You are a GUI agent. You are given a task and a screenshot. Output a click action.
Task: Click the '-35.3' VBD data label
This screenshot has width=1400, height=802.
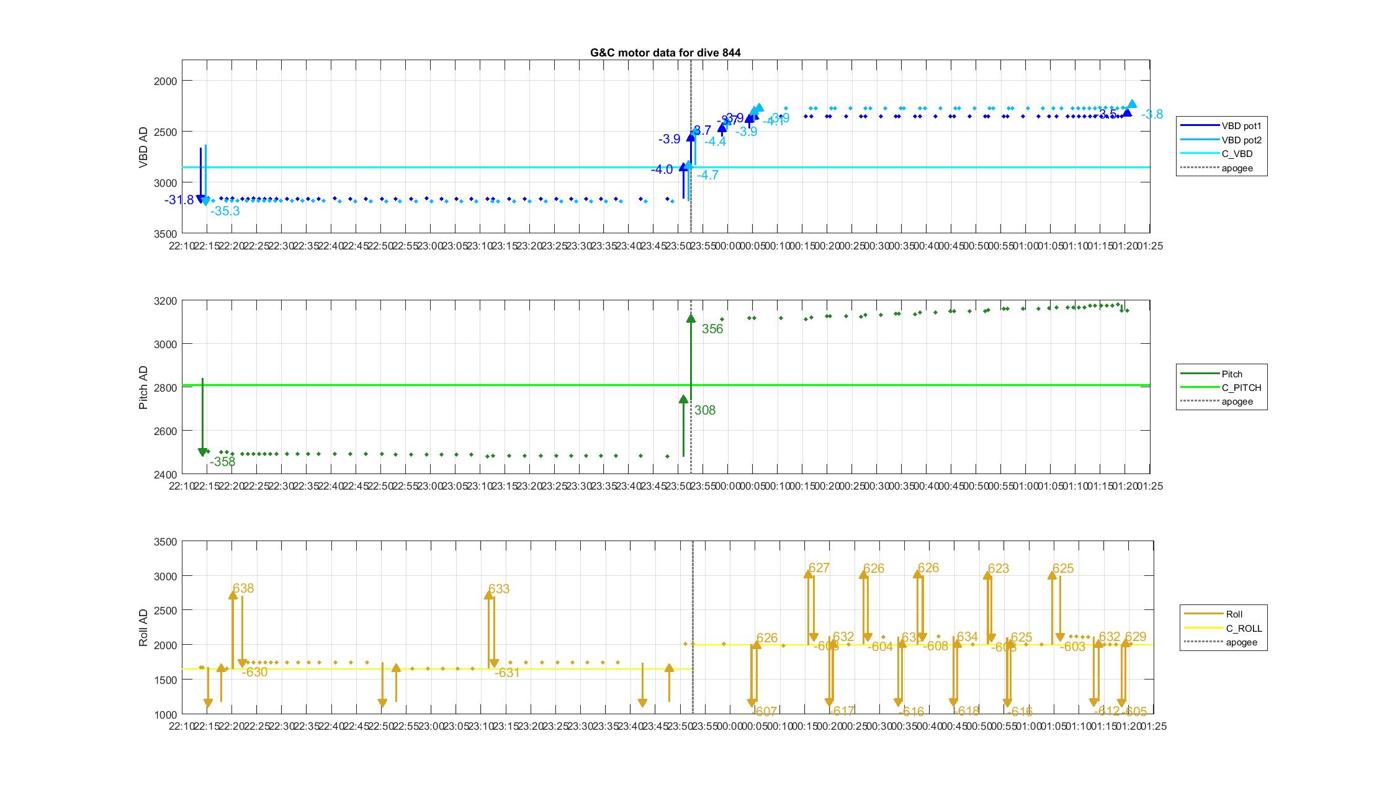point(225,211)
